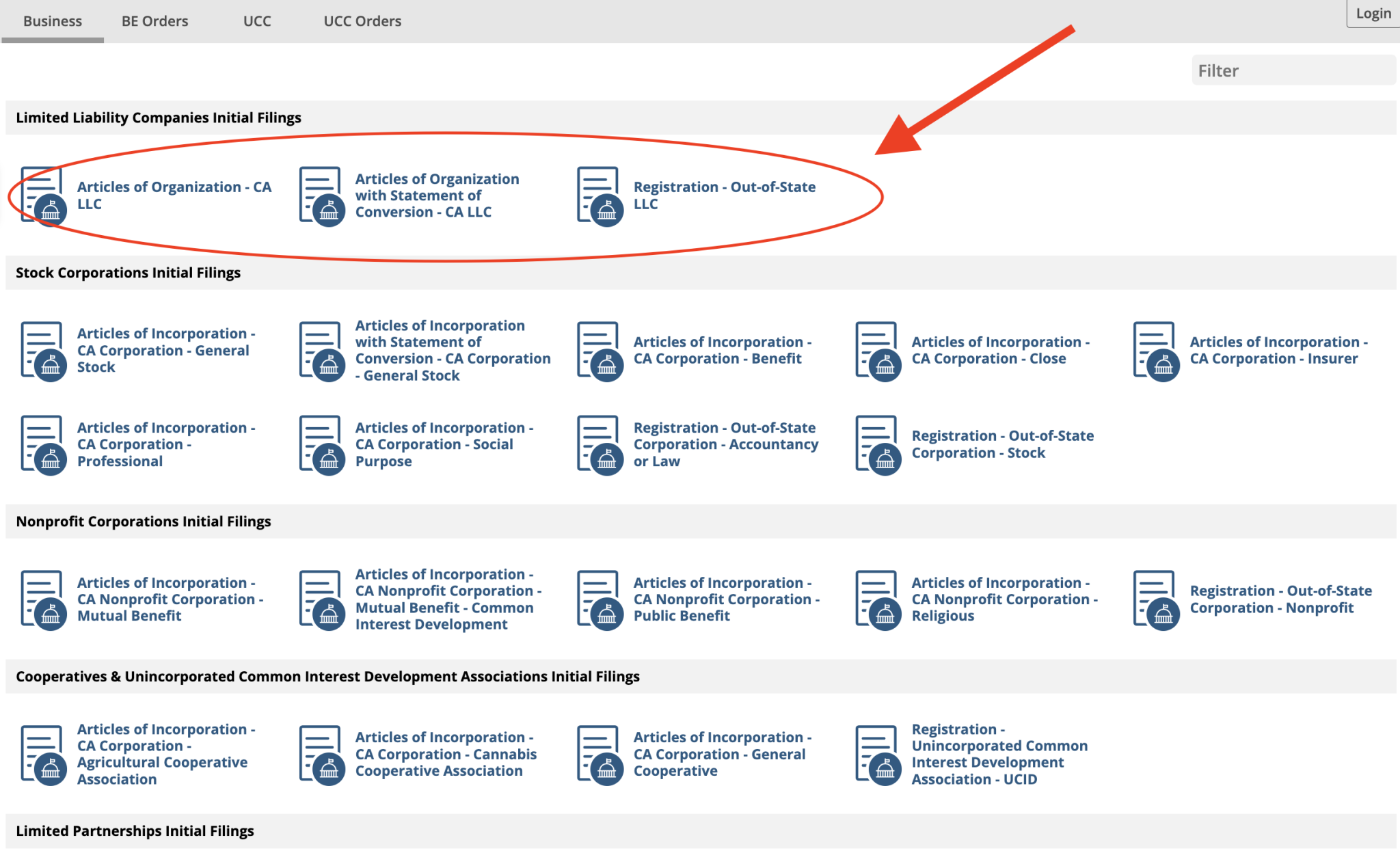Open Registration - Out-of-State Corporation - Nonprofit link
Viewport: 1400px width, 853px height.
pos(1280,599)
